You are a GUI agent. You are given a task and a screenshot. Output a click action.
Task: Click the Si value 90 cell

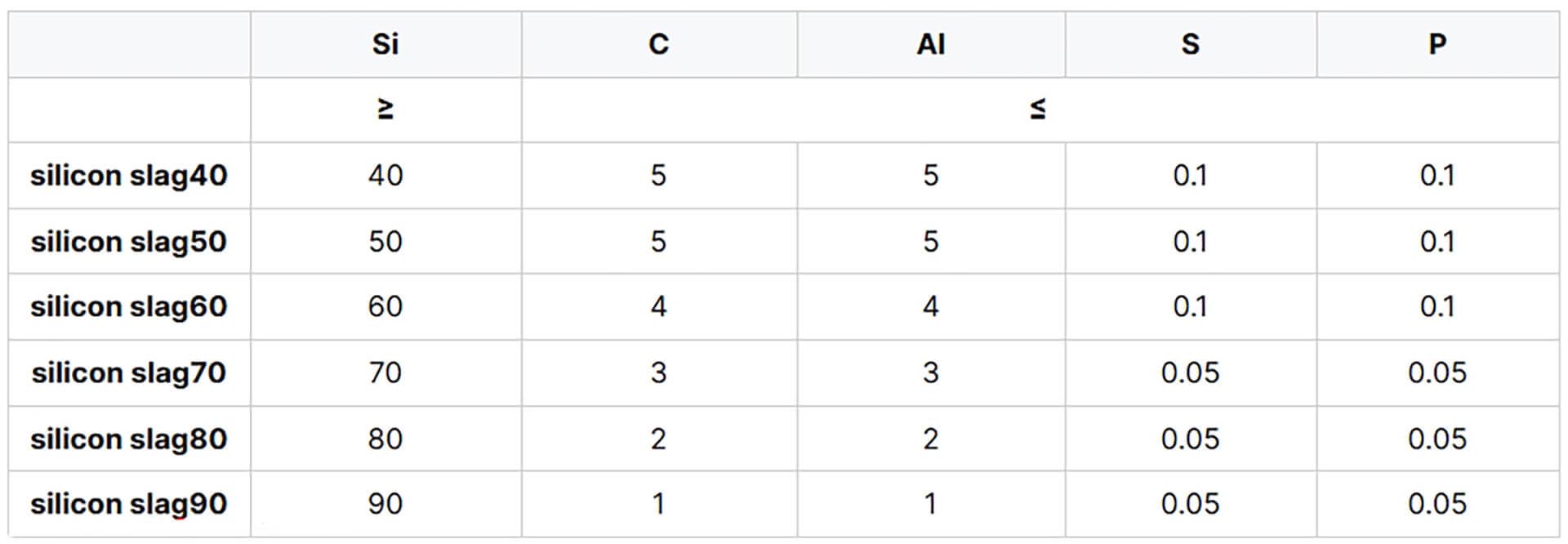pyautogui.click(x=385, y=504)
